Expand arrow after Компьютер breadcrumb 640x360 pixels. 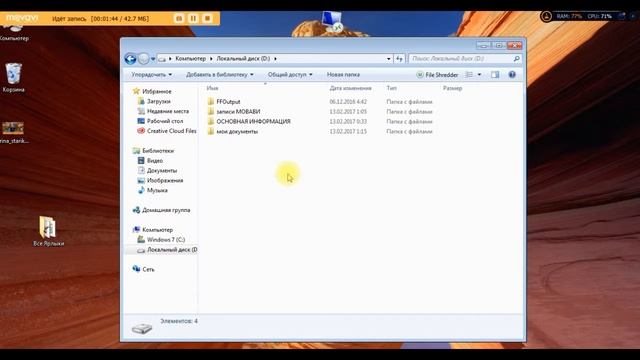pyautogui.click(x=211, y=59)
